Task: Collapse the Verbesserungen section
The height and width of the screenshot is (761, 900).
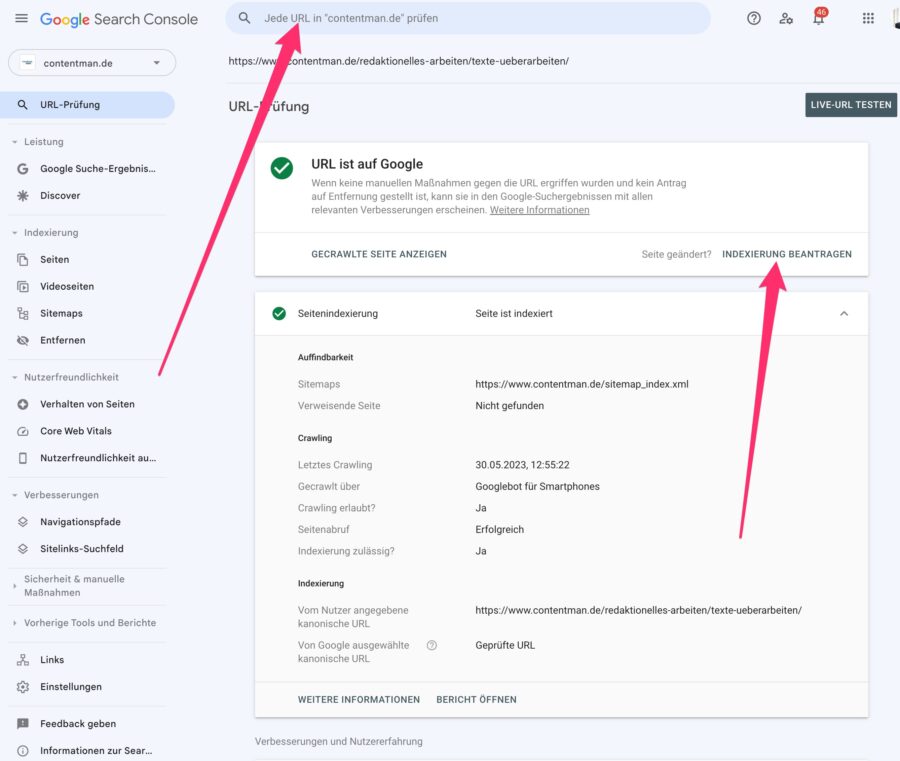Action: 14,495
